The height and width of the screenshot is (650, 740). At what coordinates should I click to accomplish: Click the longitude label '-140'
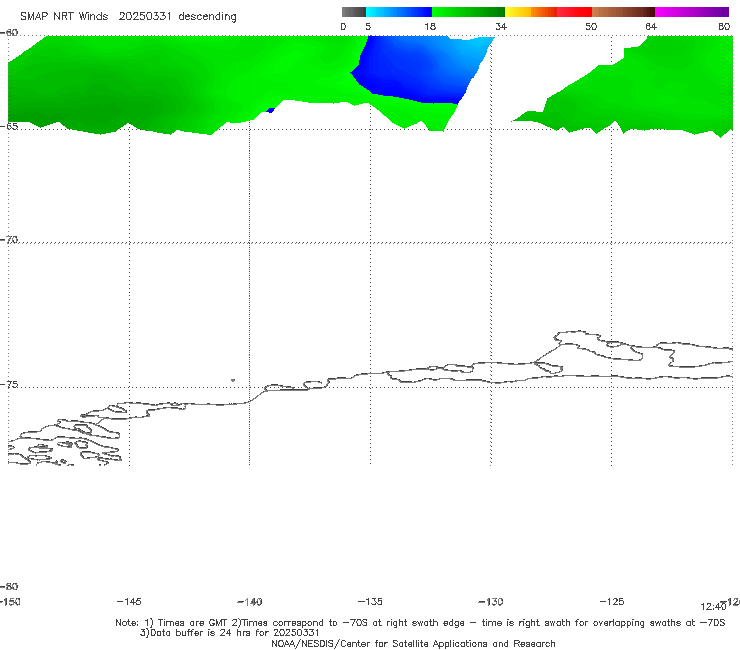coord(250,601)
